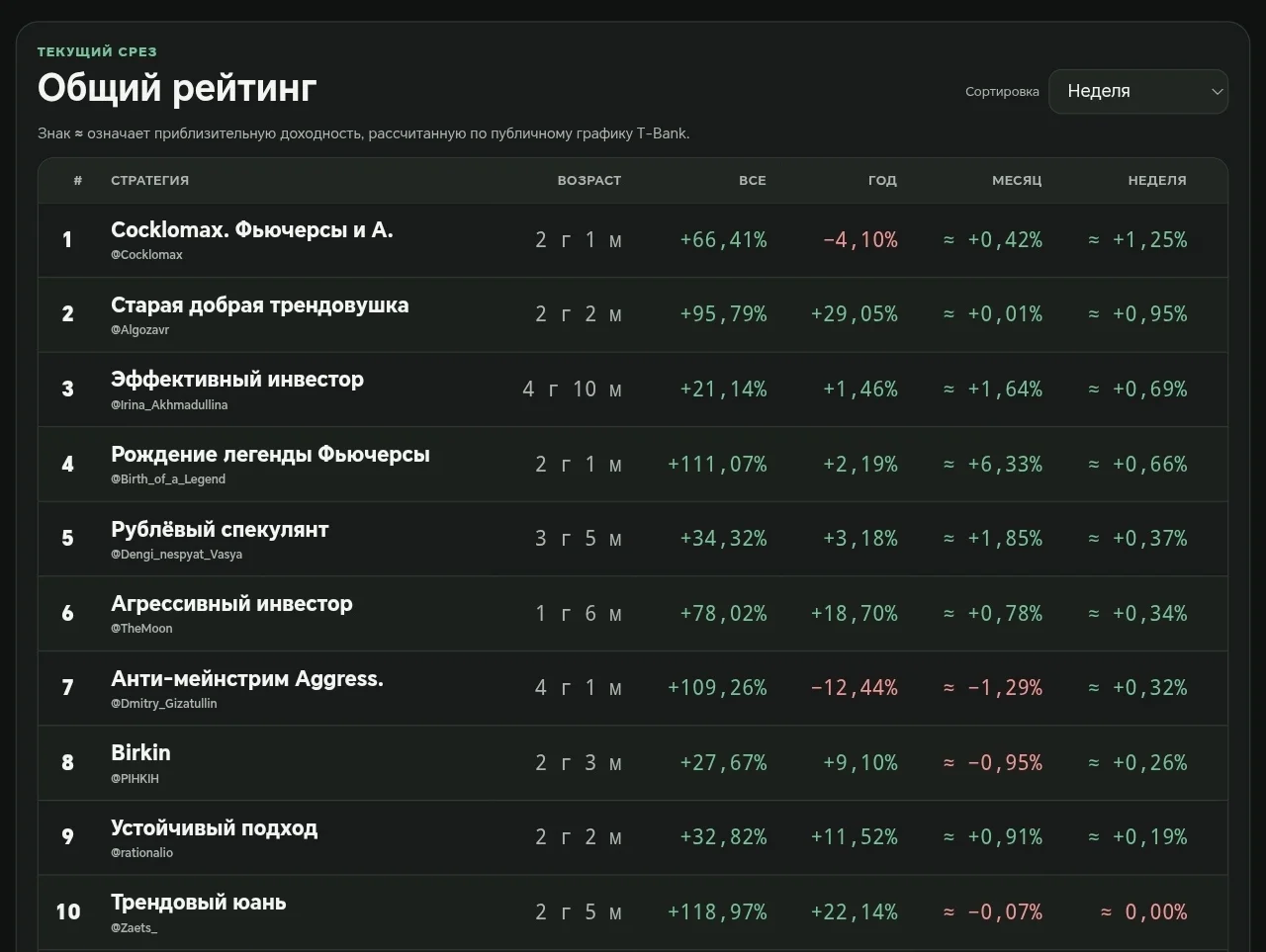This screenshot has width=1266, height=952.
Task: Click author handle @Algozavr
Action: point(139,330)
